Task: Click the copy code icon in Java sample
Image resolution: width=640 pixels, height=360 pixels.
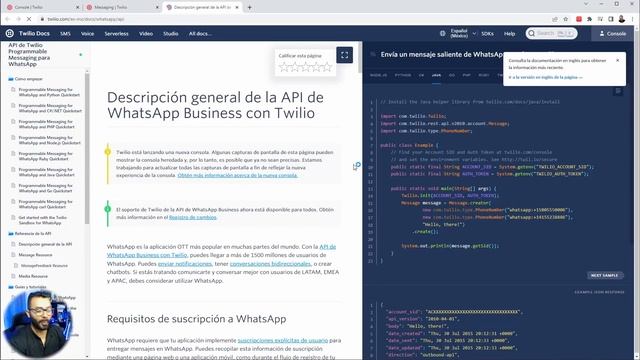Action: click(x=618, y=91)
